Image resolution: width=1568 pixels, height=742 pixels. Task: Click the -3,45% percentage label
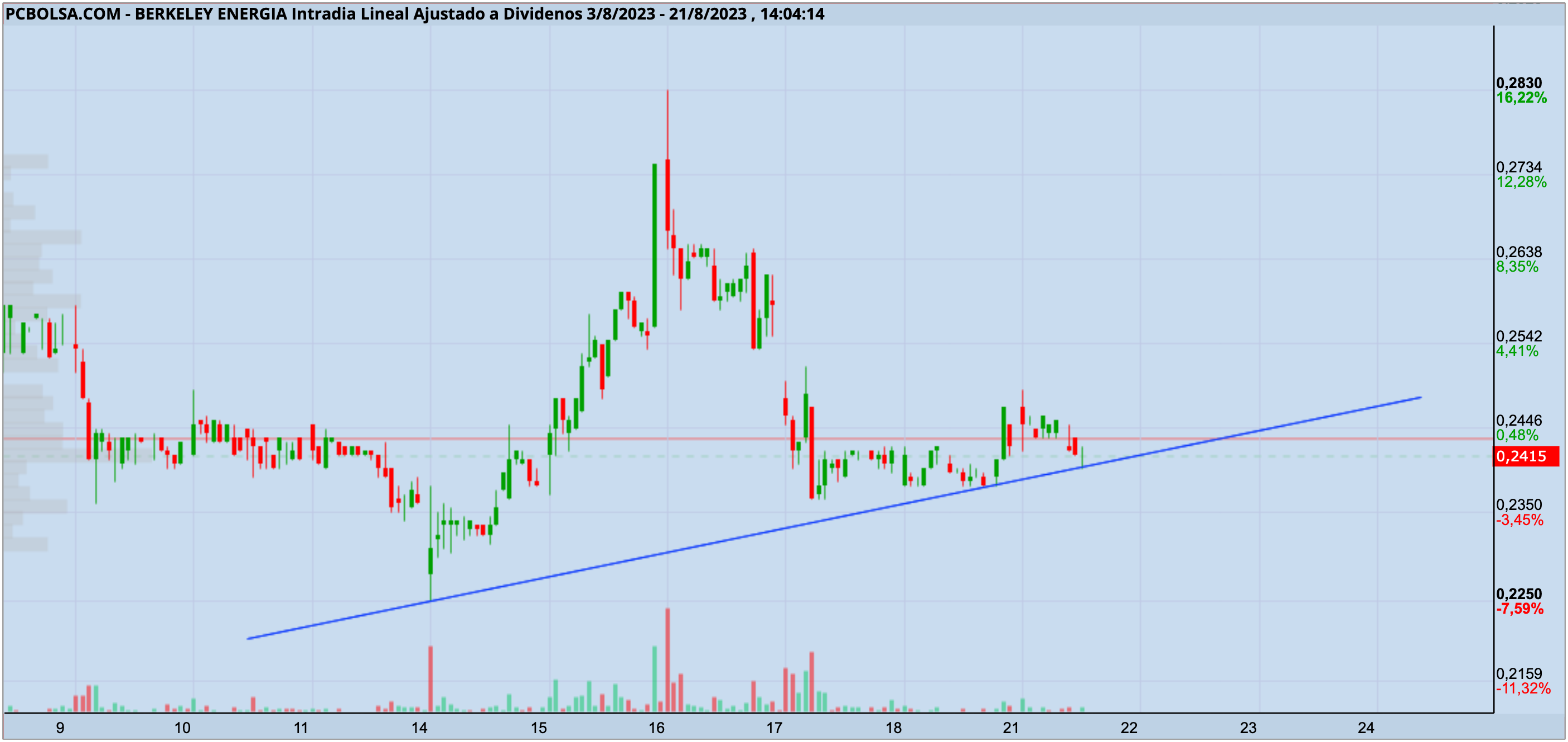coord(1519,519)
